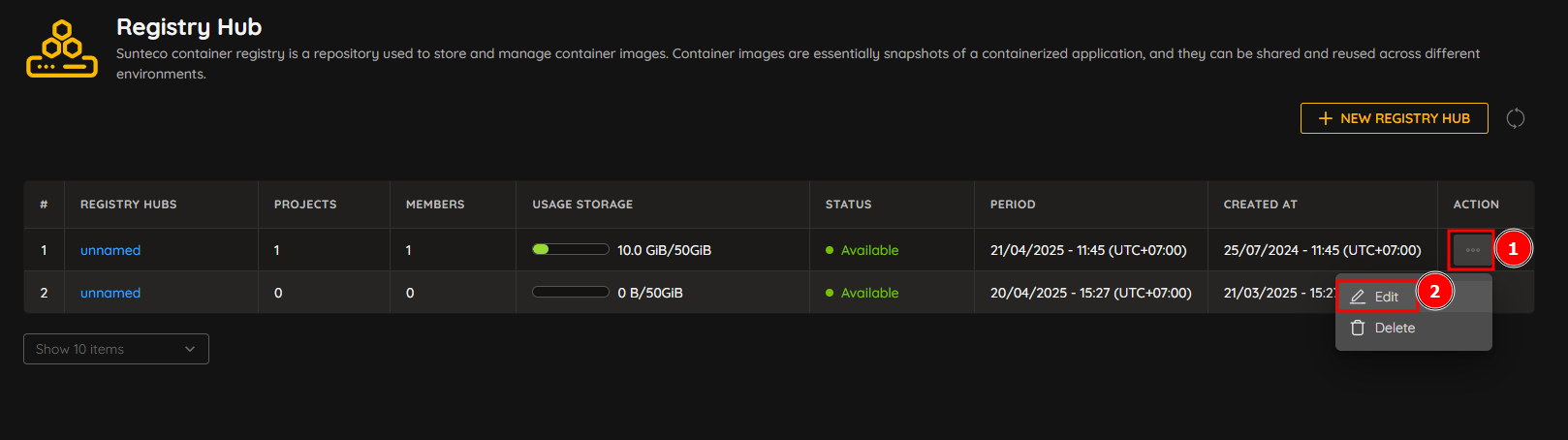Click the green status dot in row 1
Screen dimensions: 1568x440
coord(830,250)
